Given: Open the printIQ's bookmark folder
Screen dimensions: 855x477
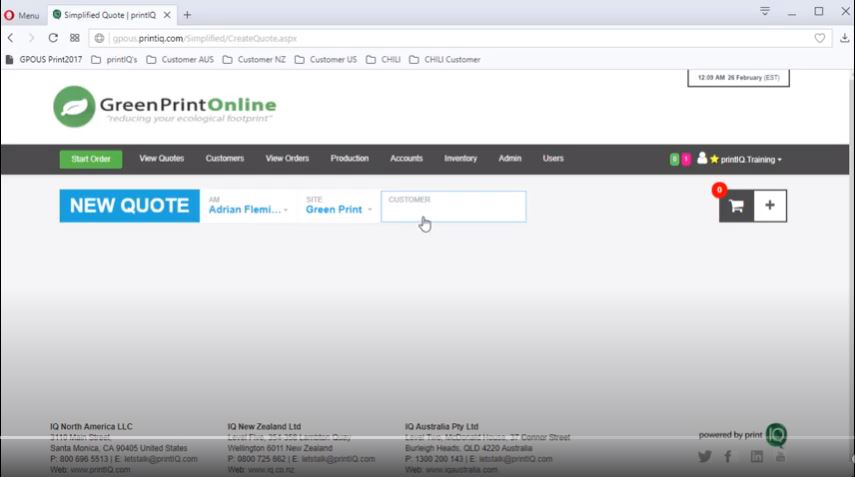Looking at the screenshot, I should (115, 59).
